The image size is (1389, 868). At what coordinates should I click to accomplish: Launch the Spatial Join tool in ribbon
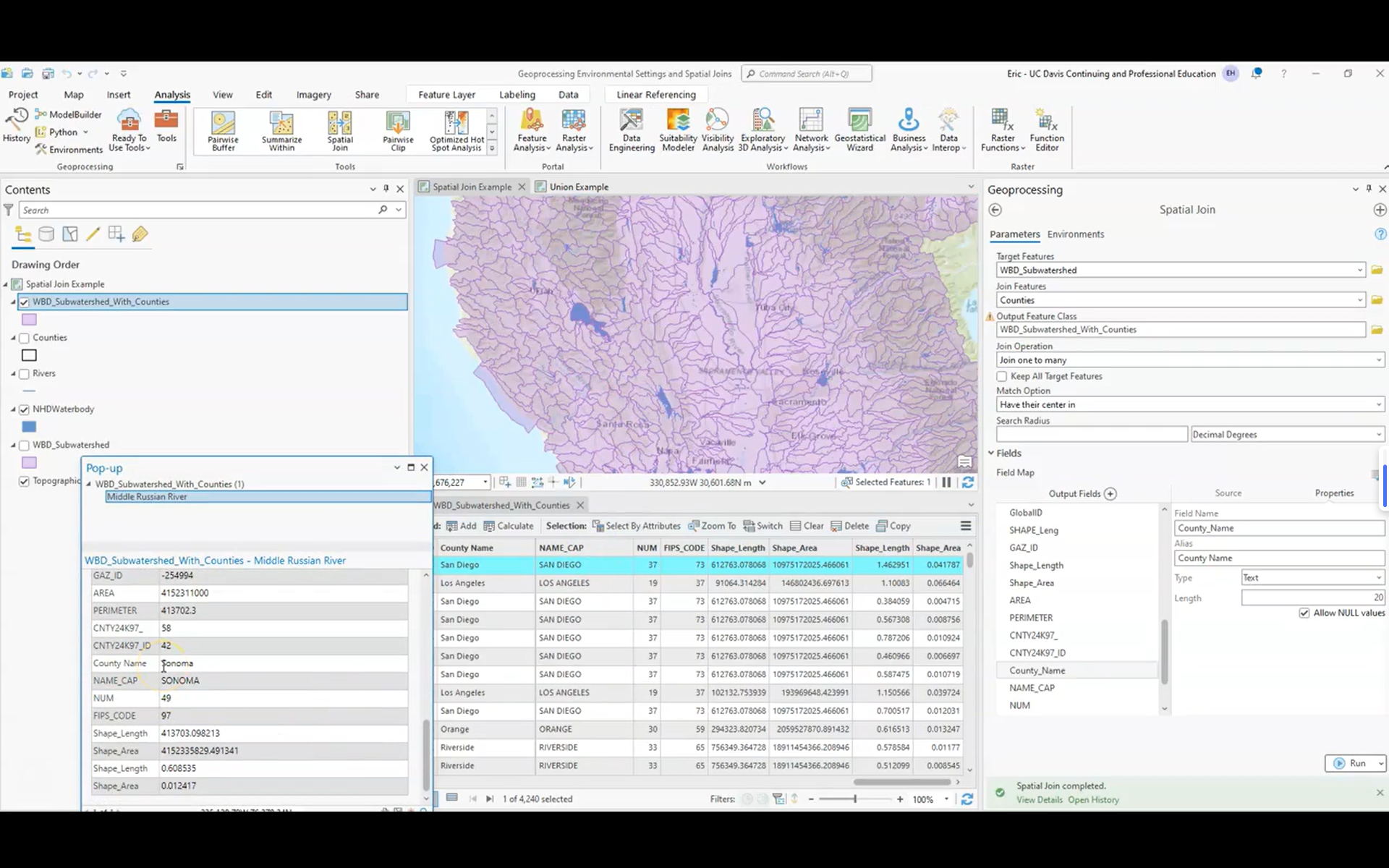[340, 131]
